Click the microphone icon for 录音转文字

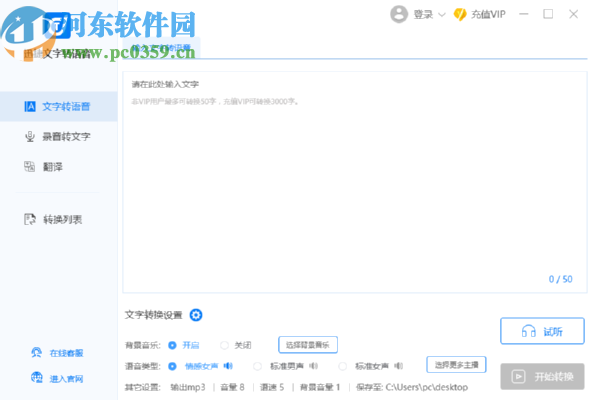[30, 136]
